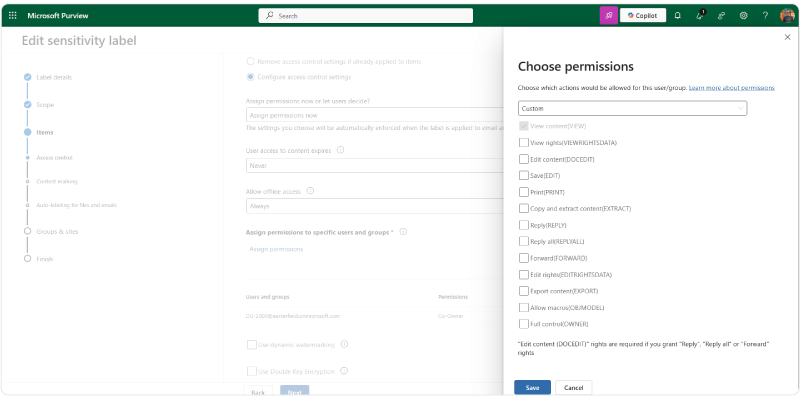Viewport: 801px width, 401px height.
Task: Check the Forward(FORWARD) permission
Action: (524, 258)
